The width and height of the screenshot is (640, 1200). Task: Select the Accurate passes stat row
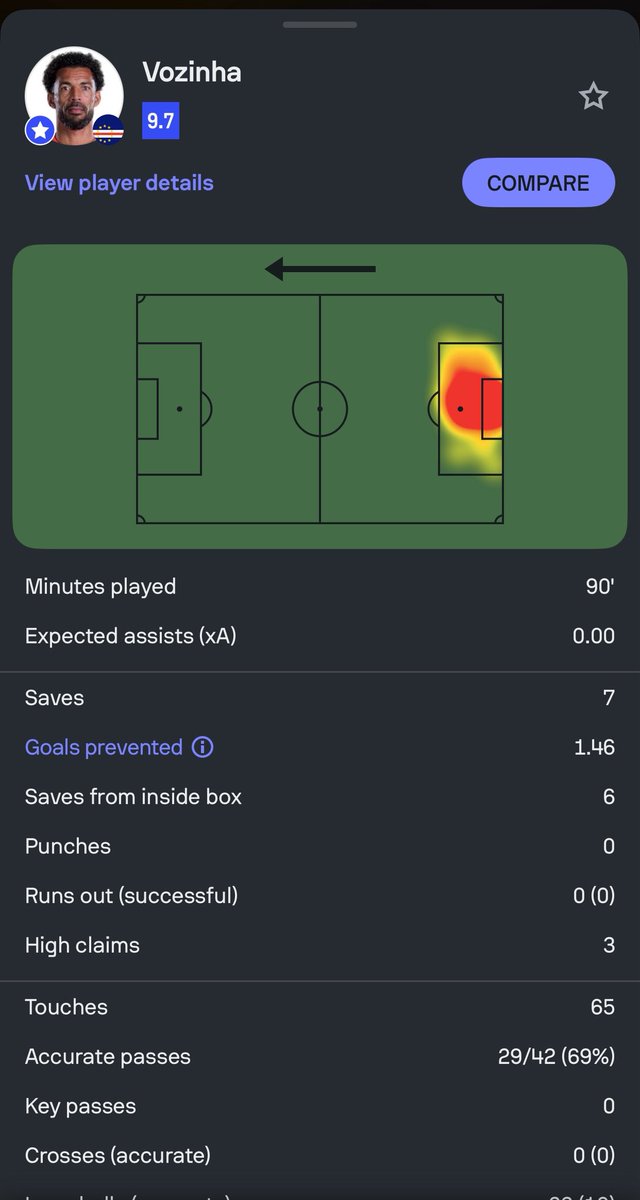click(320, 1057)
